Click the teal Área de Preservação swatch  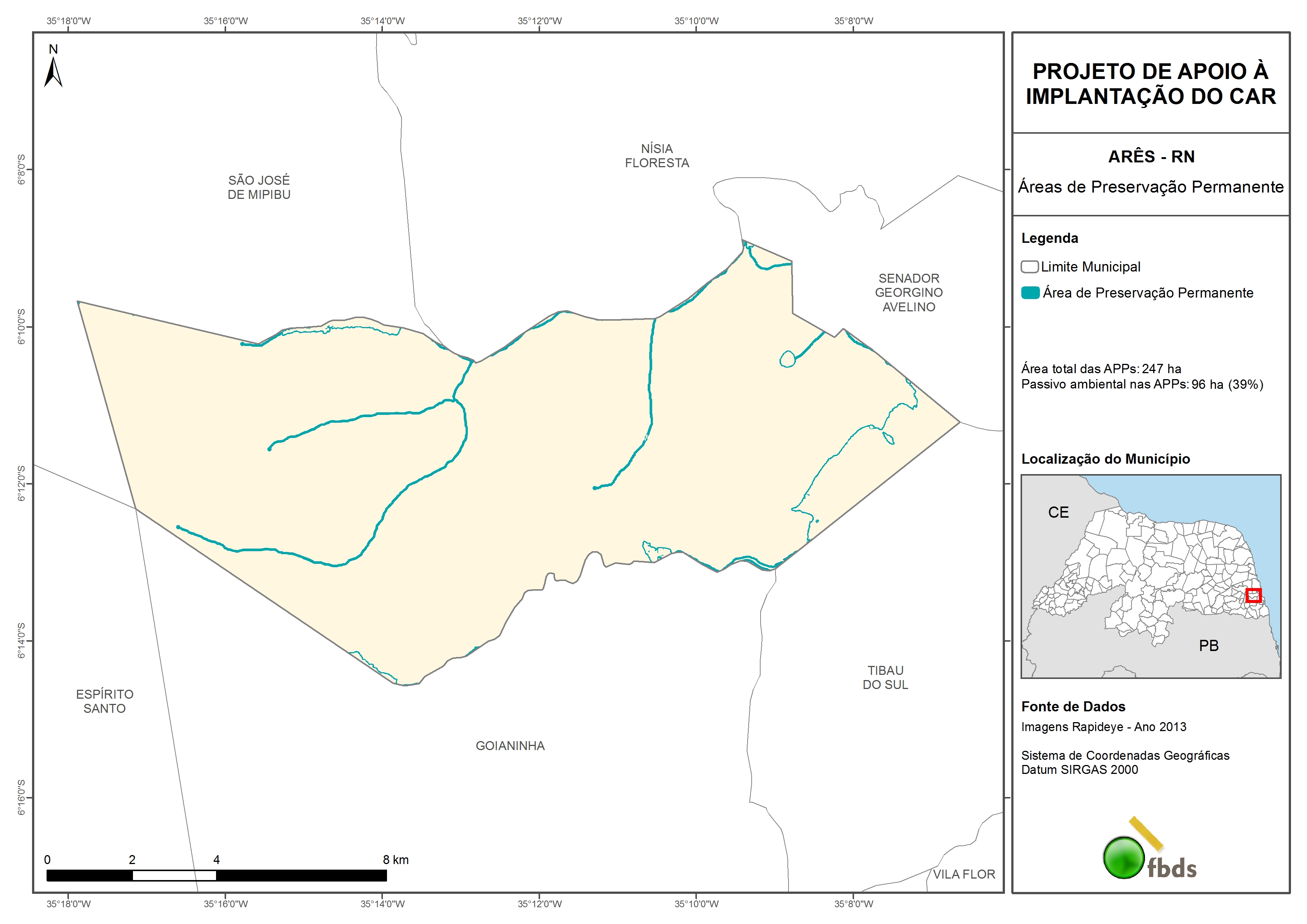click(1030, 293)
